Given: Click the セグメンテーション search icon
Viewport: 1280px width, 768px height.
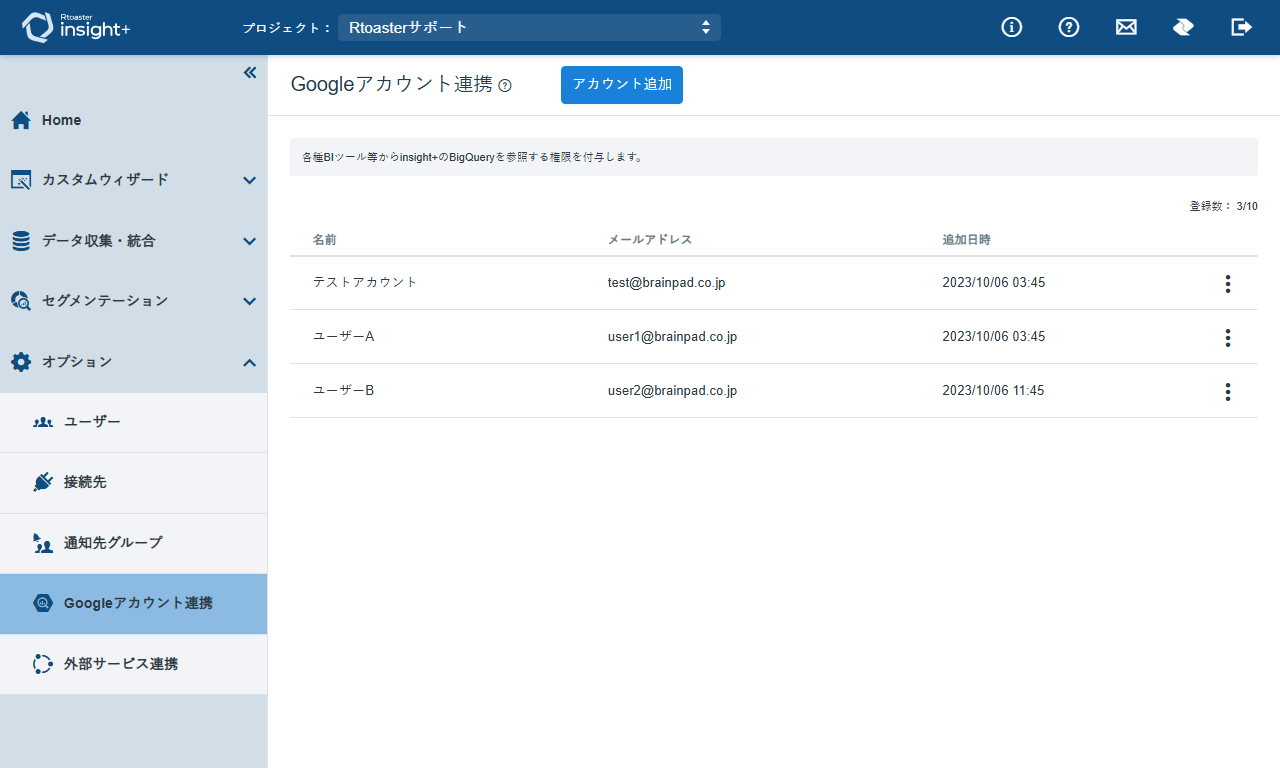Looking at the screenshot, I should click(x=21, y=301).
